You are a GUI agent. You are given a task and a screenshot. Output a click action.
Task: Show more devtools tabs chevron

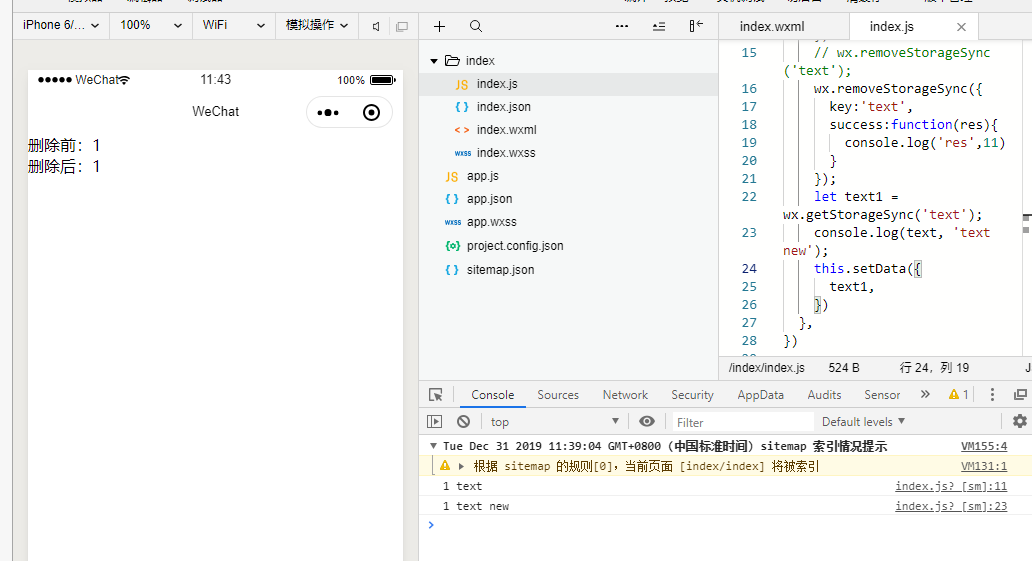(x=925, y=394)
